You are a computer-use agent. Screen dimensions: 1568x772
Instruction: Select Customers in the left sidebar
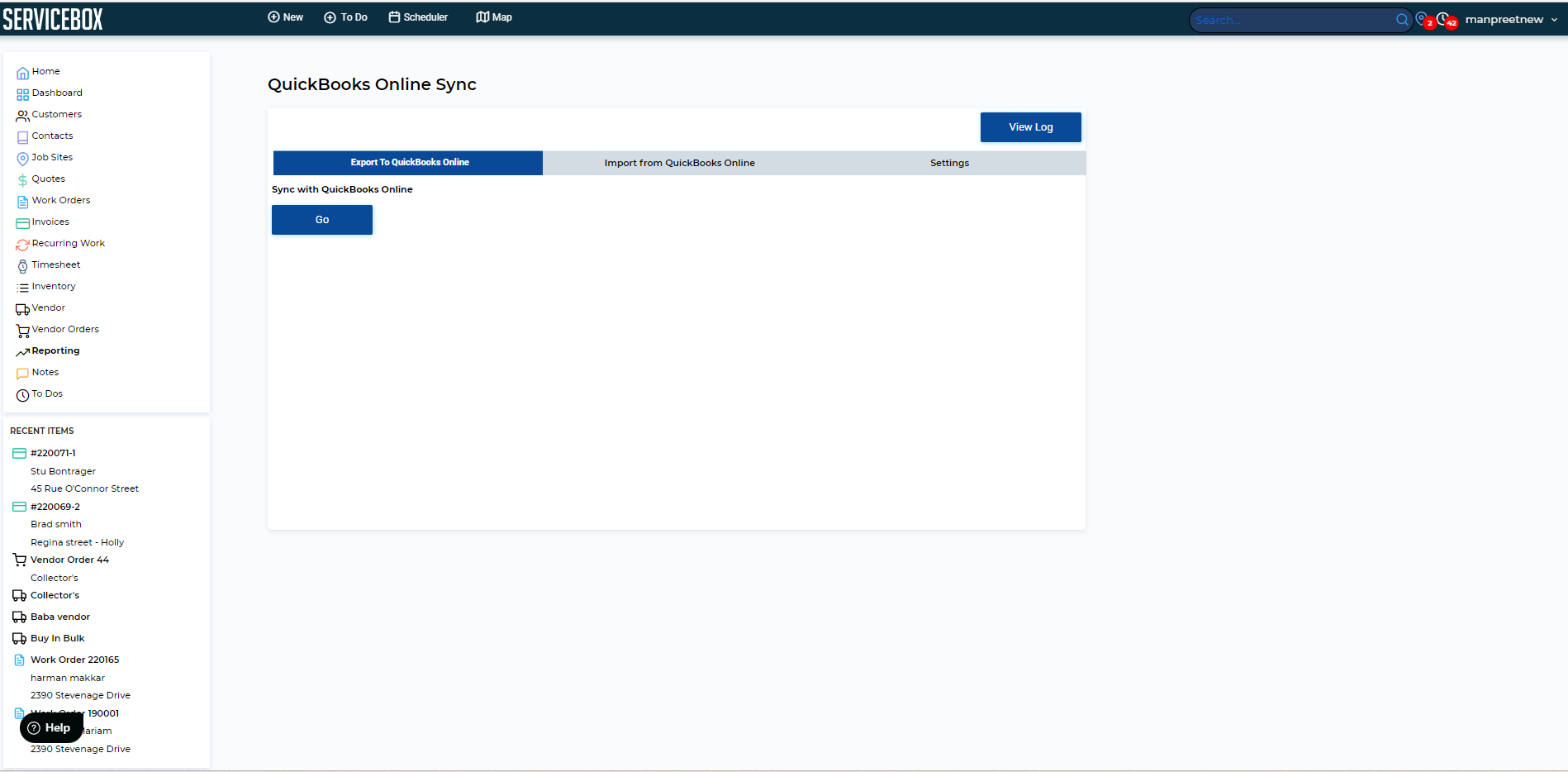tap(57, 114)
